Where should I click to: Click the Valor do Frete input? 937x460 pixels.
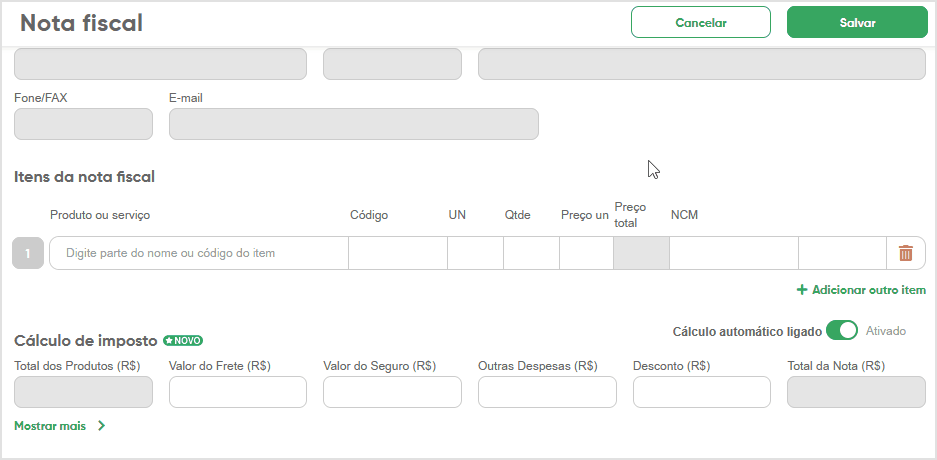238,392
